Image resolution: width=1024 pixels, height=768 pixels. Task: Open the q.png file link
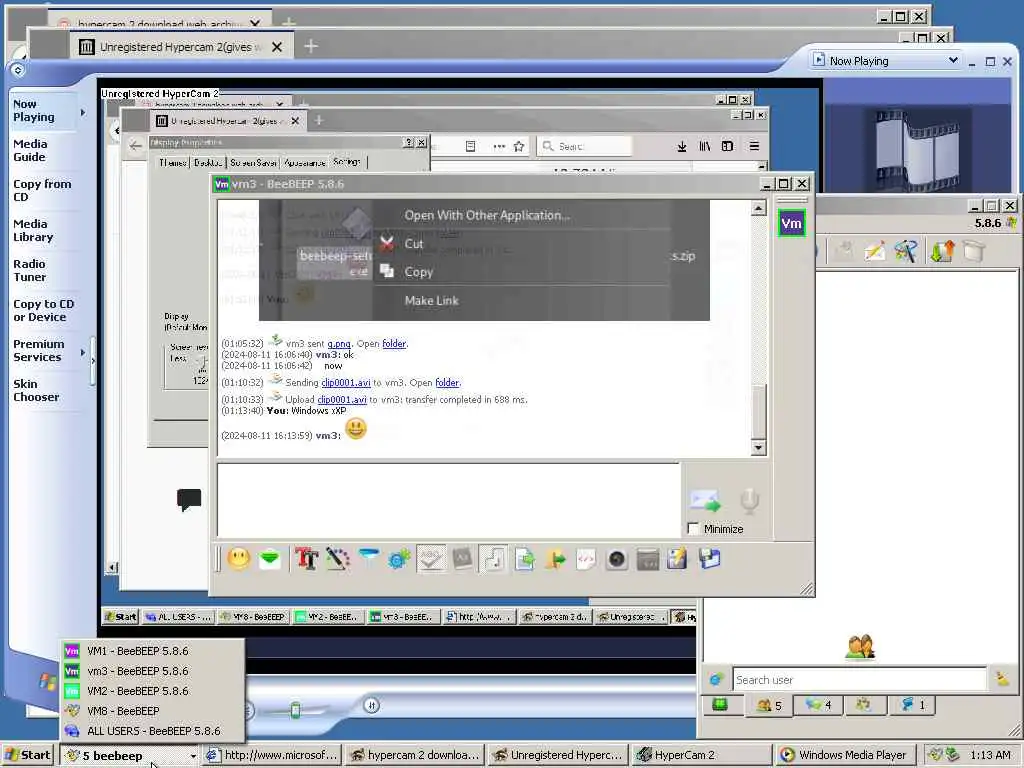(x=339, y=344)
